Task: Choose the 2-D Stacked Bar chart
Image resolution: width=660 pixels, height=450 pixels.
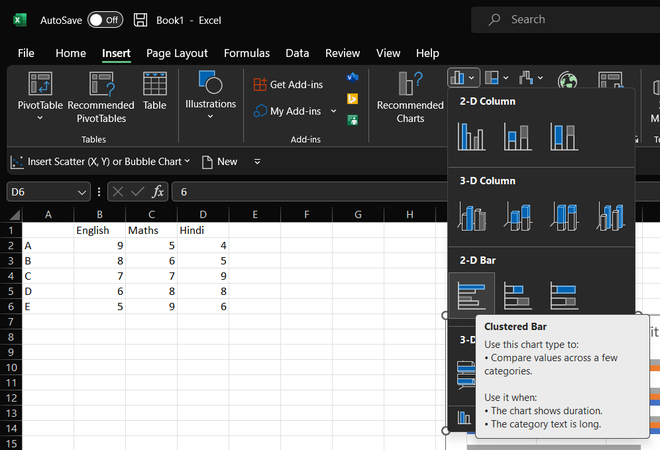Action: pos(517,295)
